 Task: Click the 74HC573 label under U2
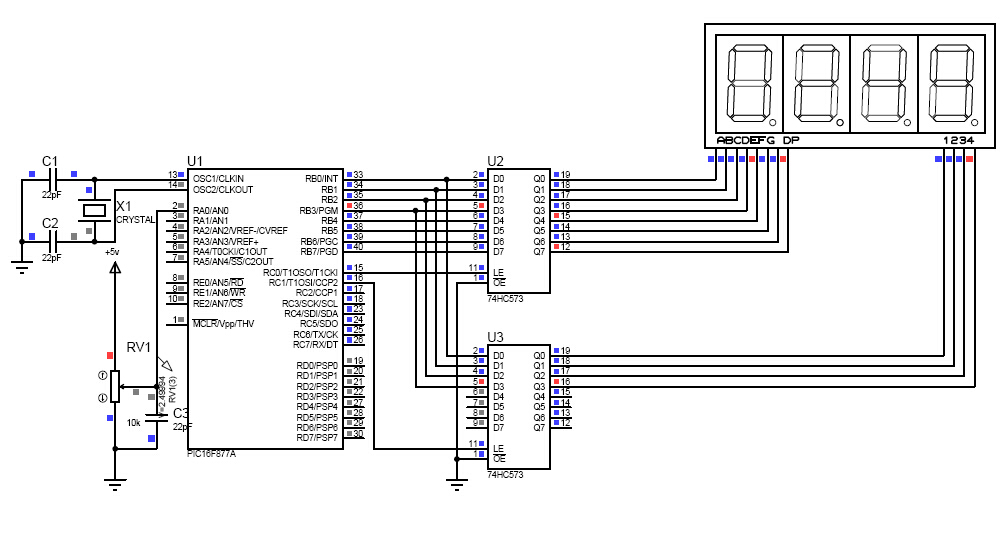[x=505, y=299]
